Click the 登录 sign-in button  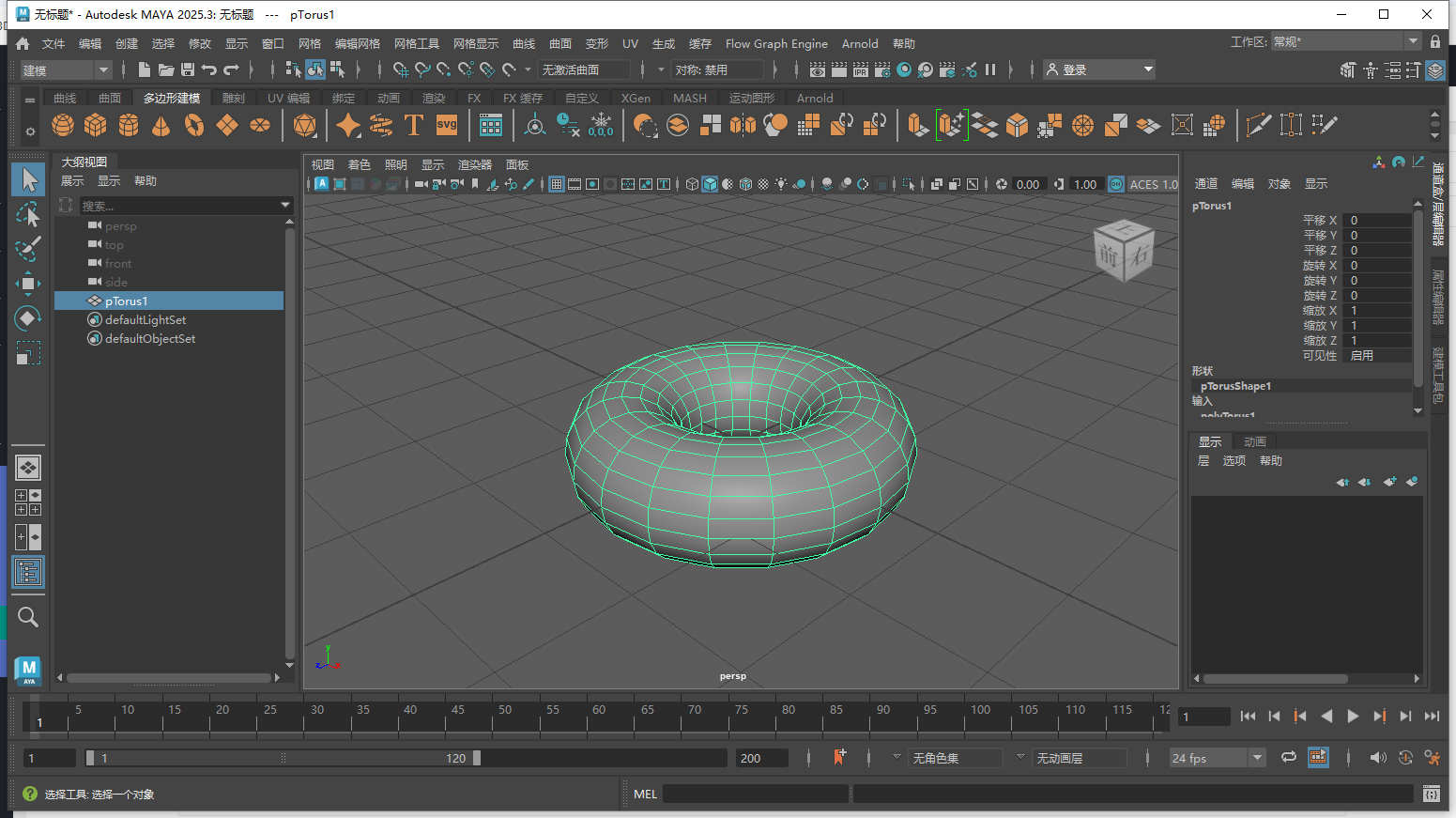[x=1099, y=69]
